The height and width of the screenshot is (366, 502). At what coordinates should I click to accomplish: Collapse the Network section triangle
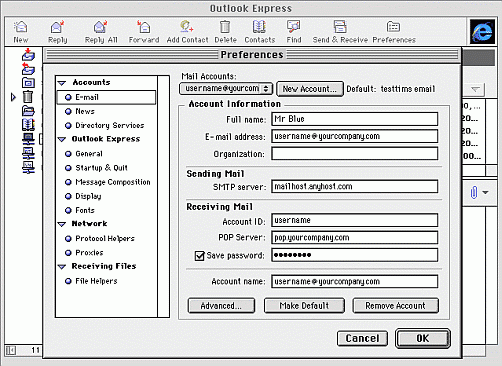pyautogui.click(x=62, y=224)
